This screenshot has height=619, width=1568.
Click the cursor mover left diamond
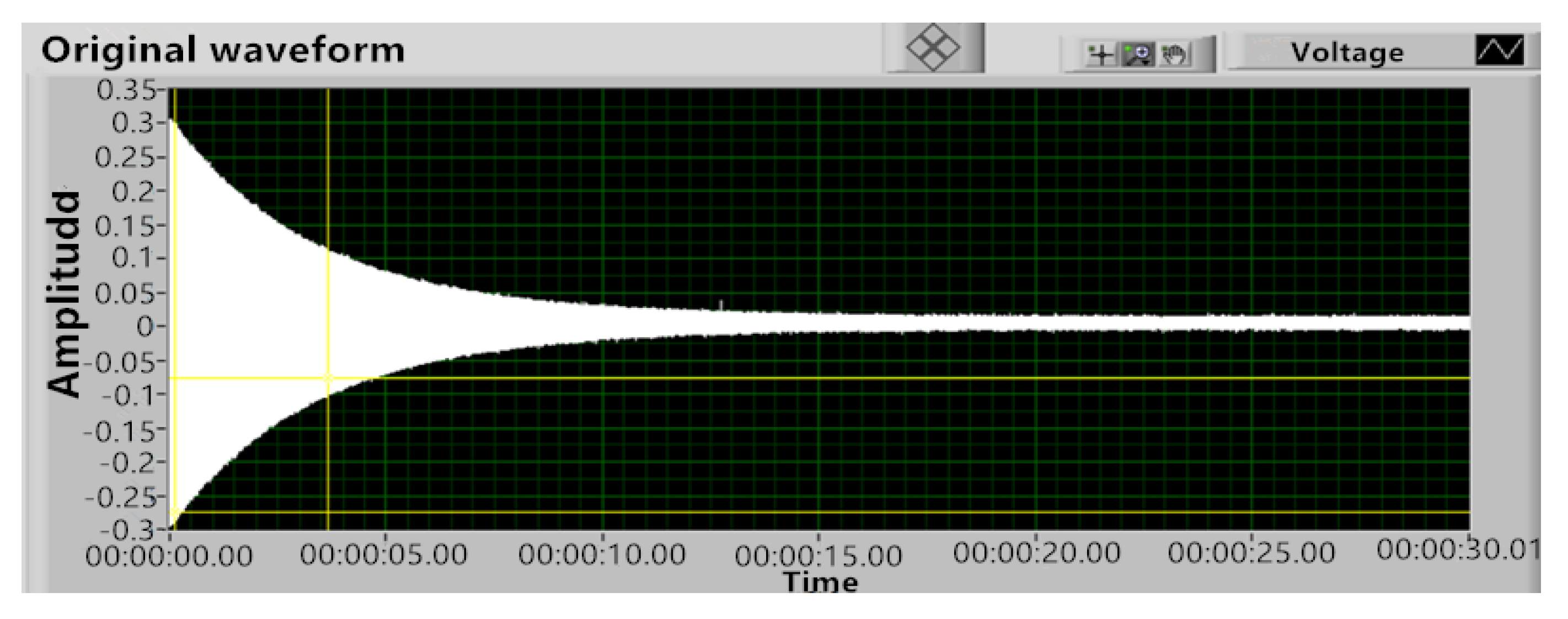click(x=918, y=47)
